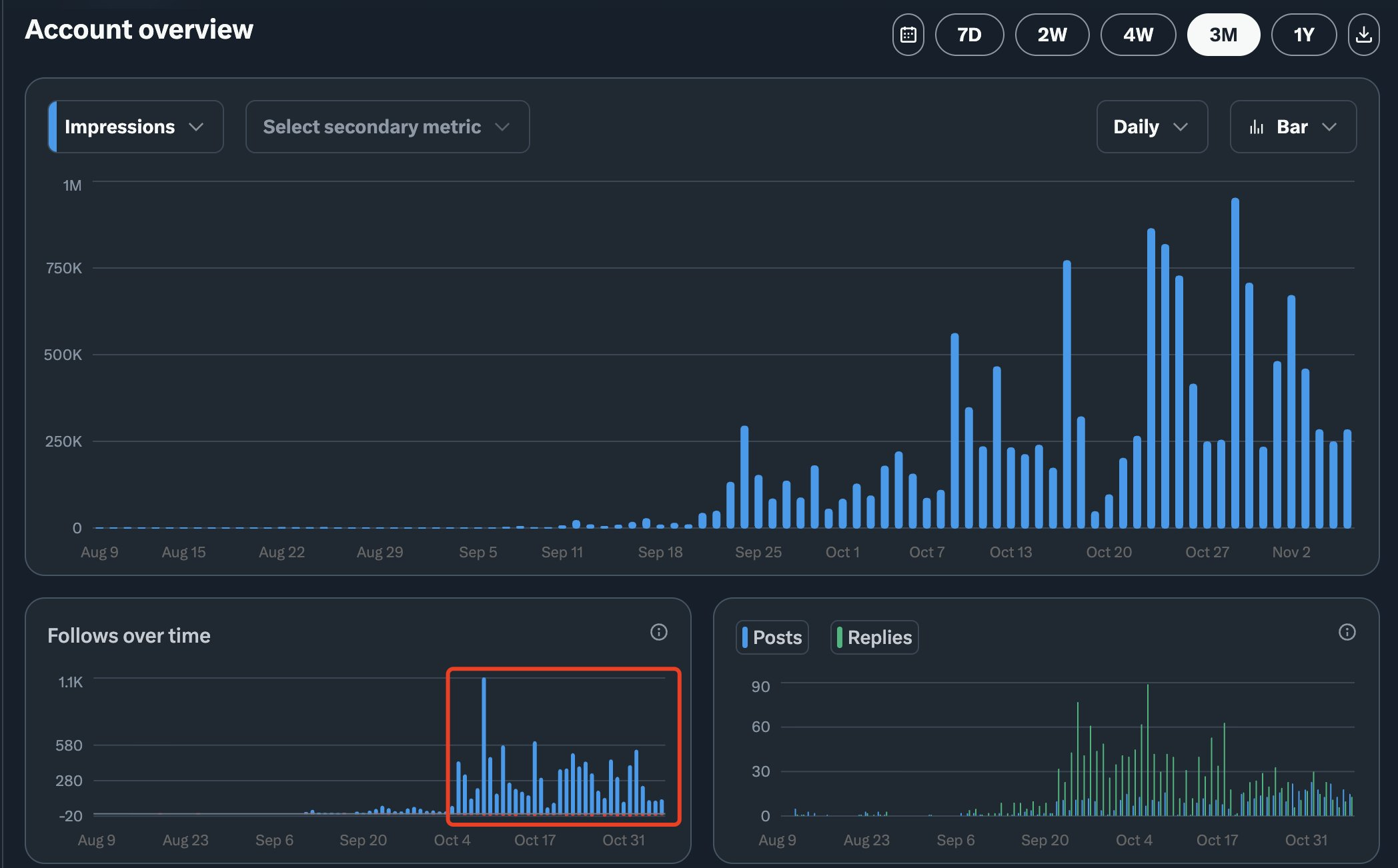Screen dimensions: 1398x868
Task: Expand the Daily granularity dropdown
Action: click(1151, 127)
